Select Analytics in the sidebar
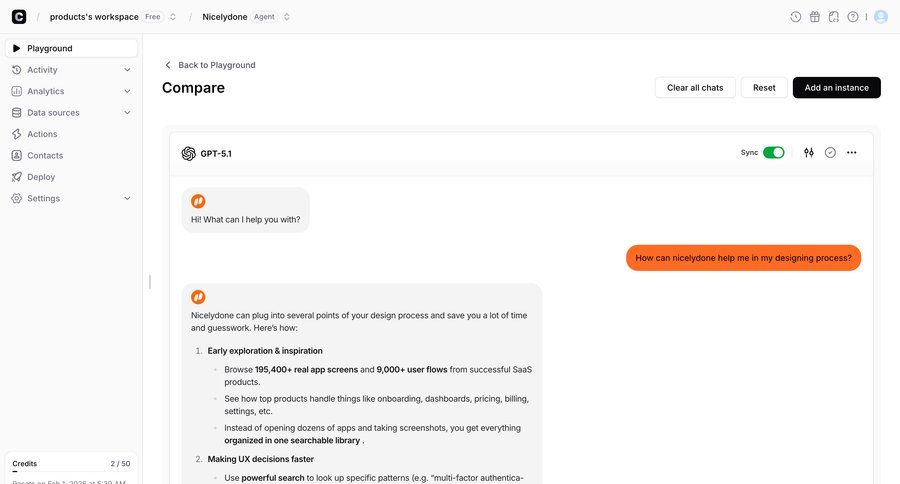This screenshot has height=484, width=900. (x=71, y=91)
